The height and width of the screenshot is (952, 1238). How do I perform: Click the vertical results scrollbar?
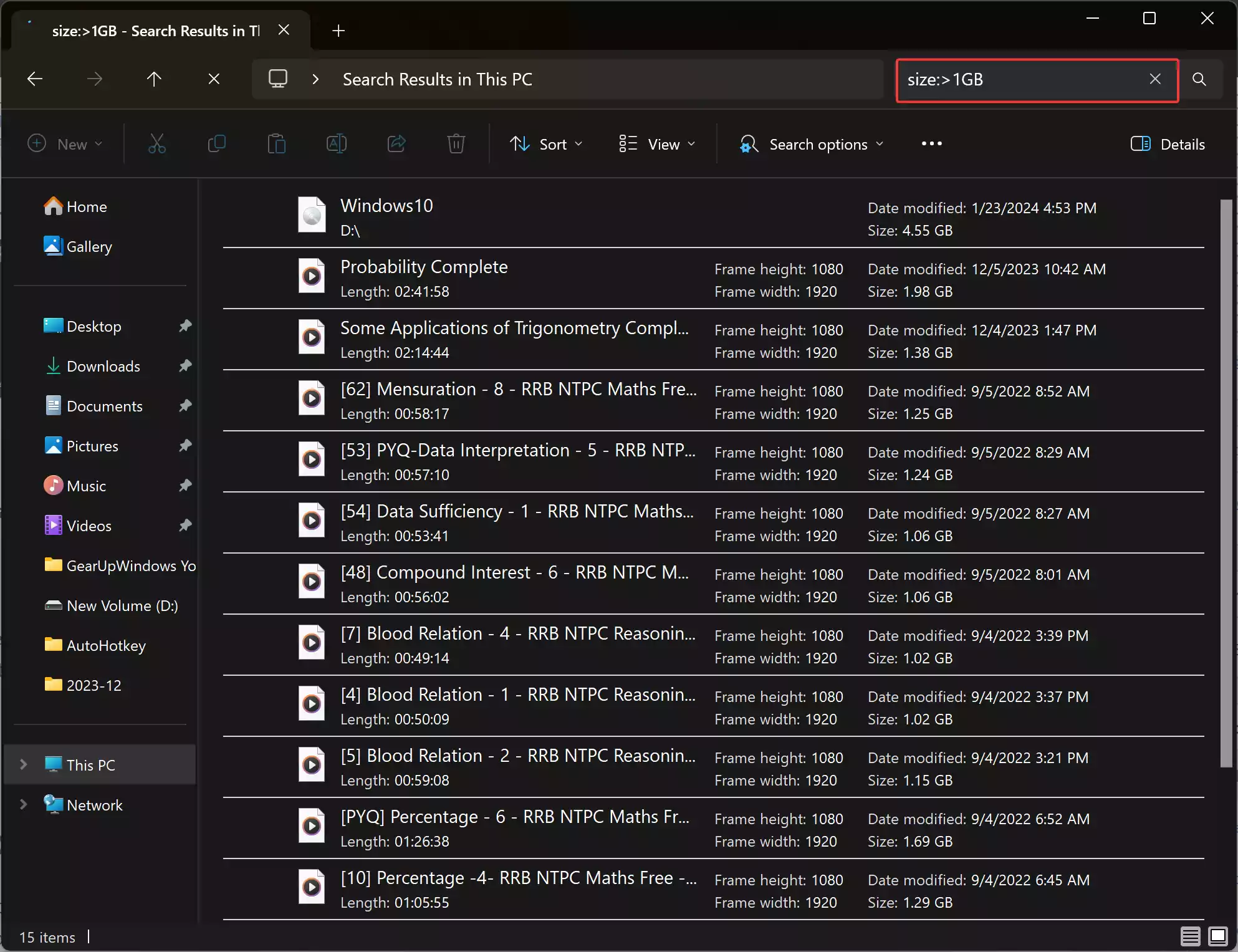[x=1226, y=483]
